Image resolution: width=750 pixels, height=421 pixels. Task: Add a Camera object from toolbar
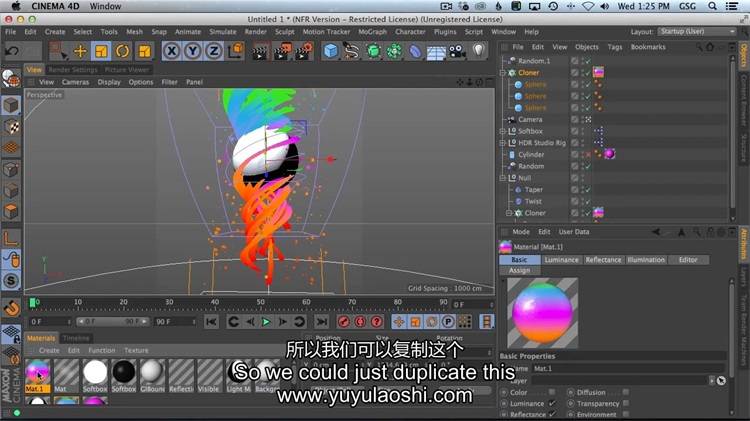click(x=457, y=51)
